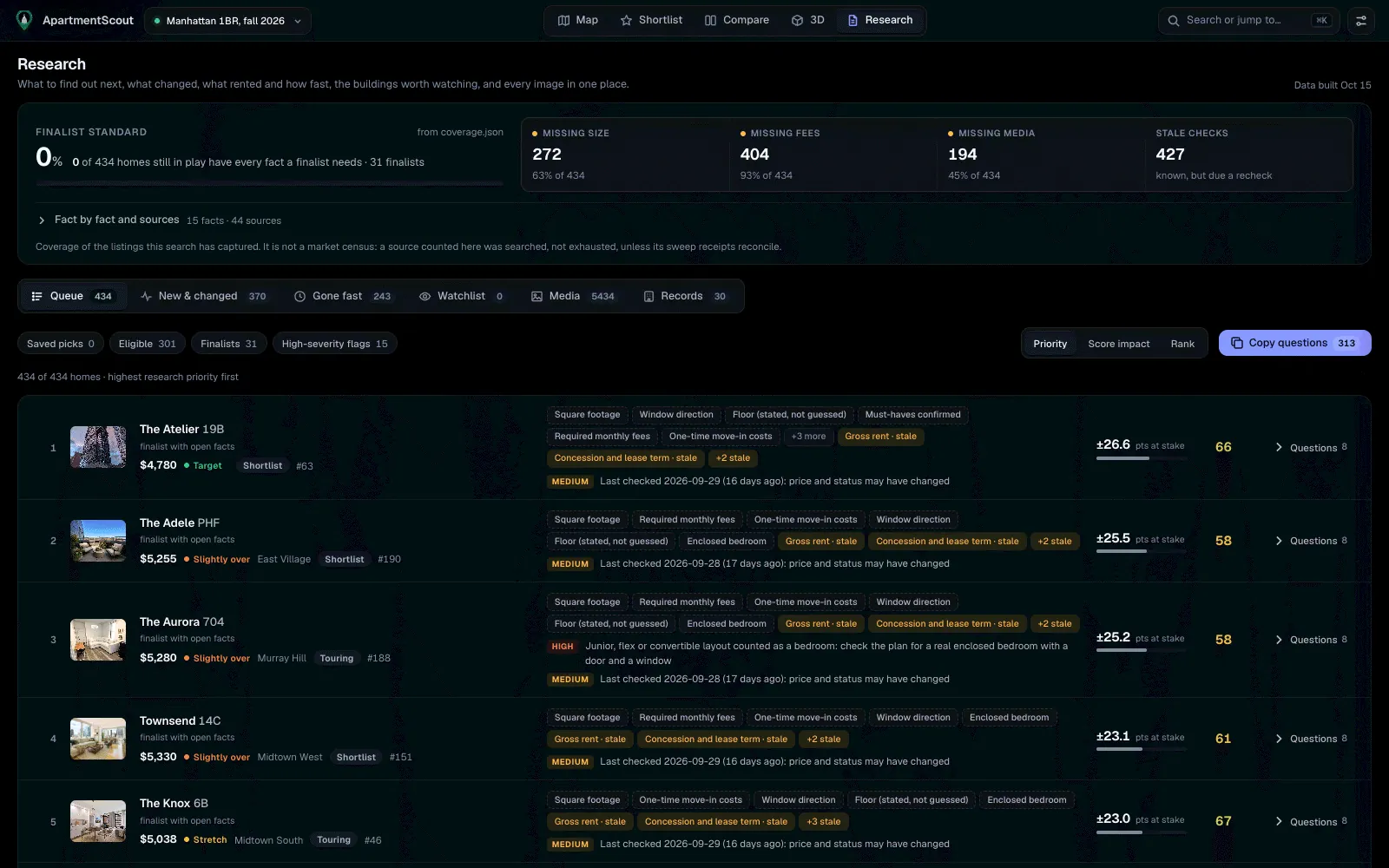Click The Atelier 19B thumbnail image

[x=98, y=447]
